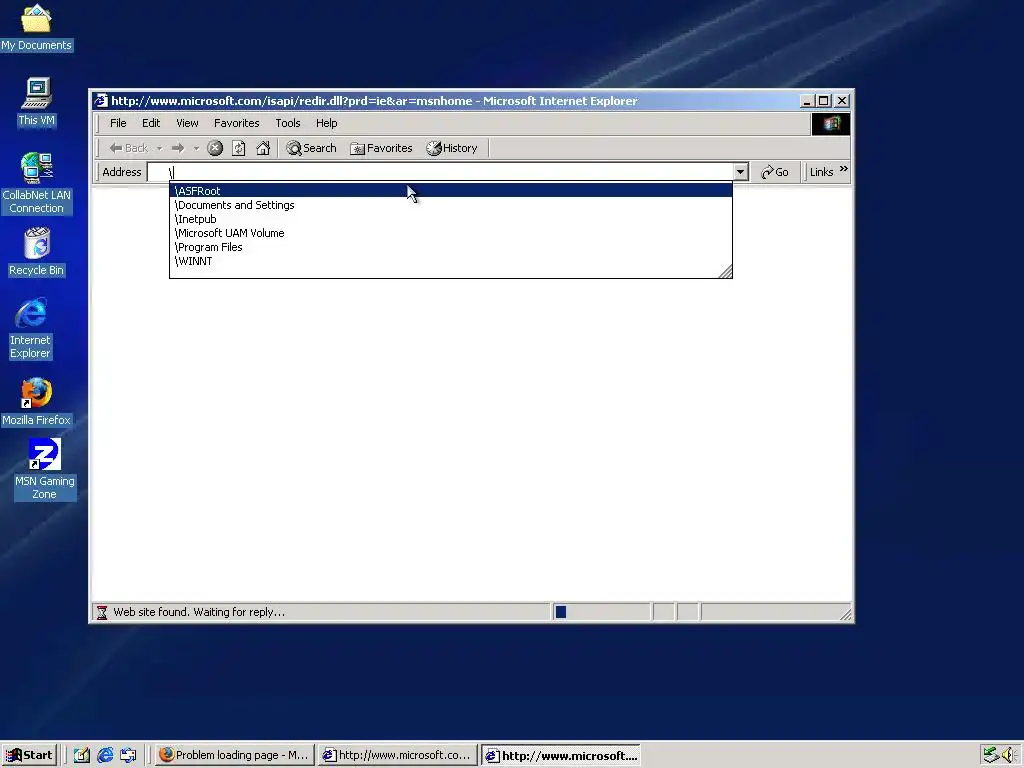Open My Documents desktop icon
This screenshot has width=1024, height=768.
[x=36, y=27]
